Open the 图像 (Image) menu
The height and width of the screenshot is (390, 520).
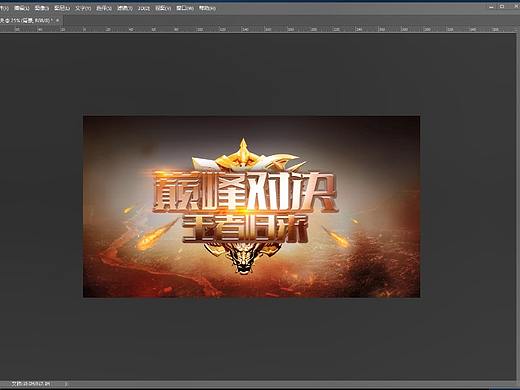coord(42,8)
